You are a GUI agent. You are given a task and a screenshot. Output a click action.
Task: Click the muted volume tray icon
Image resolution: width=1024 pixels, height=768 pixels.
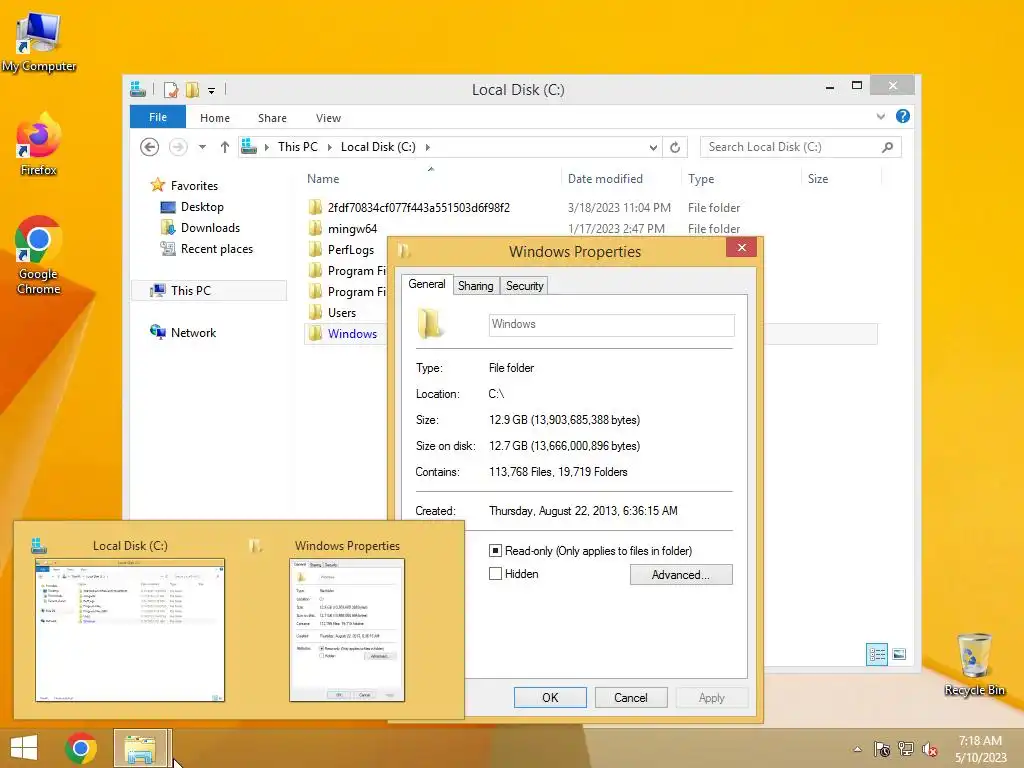pos(929,749)
